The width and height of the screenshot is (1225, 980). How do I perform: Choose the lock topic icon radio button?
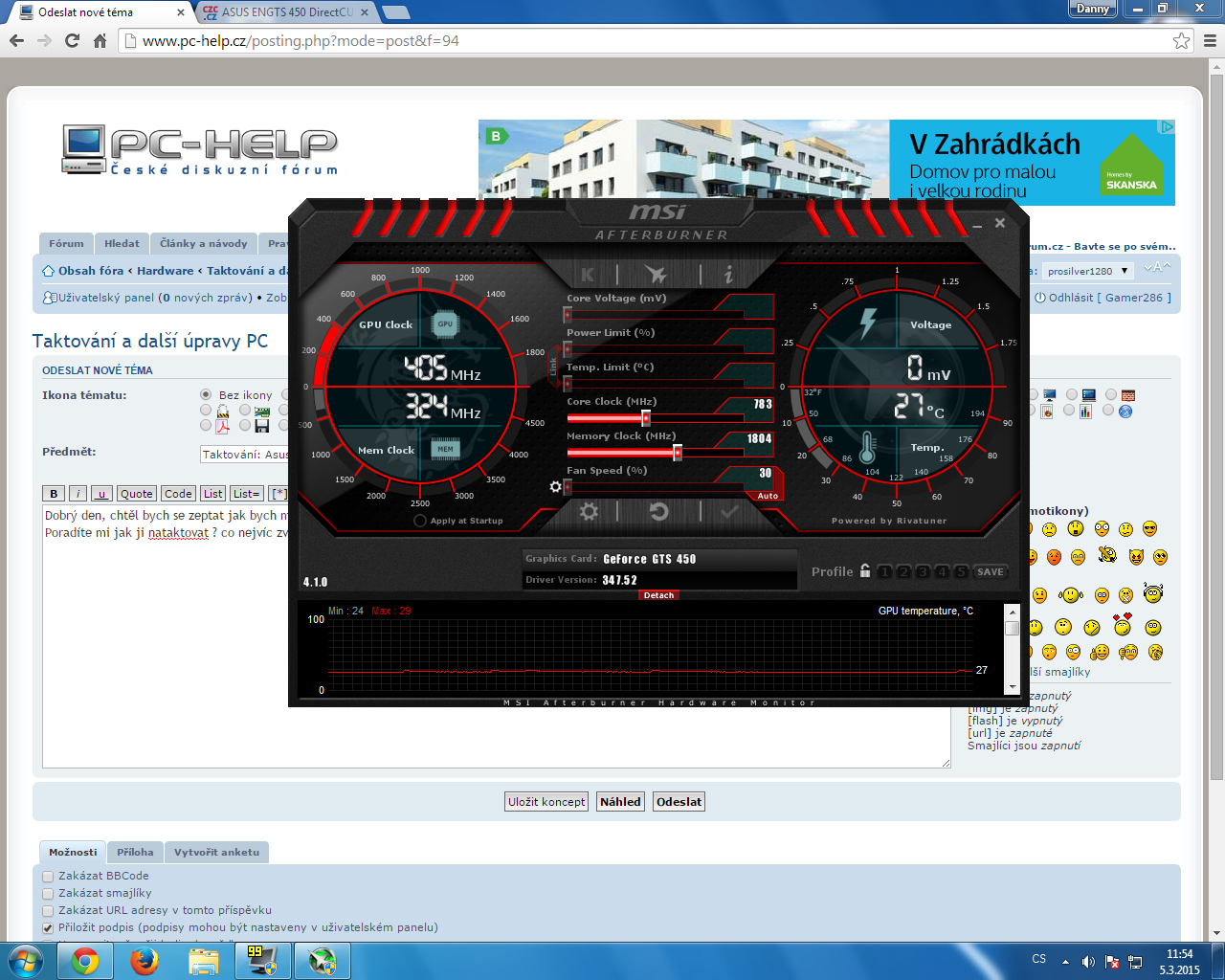[206, 410]
